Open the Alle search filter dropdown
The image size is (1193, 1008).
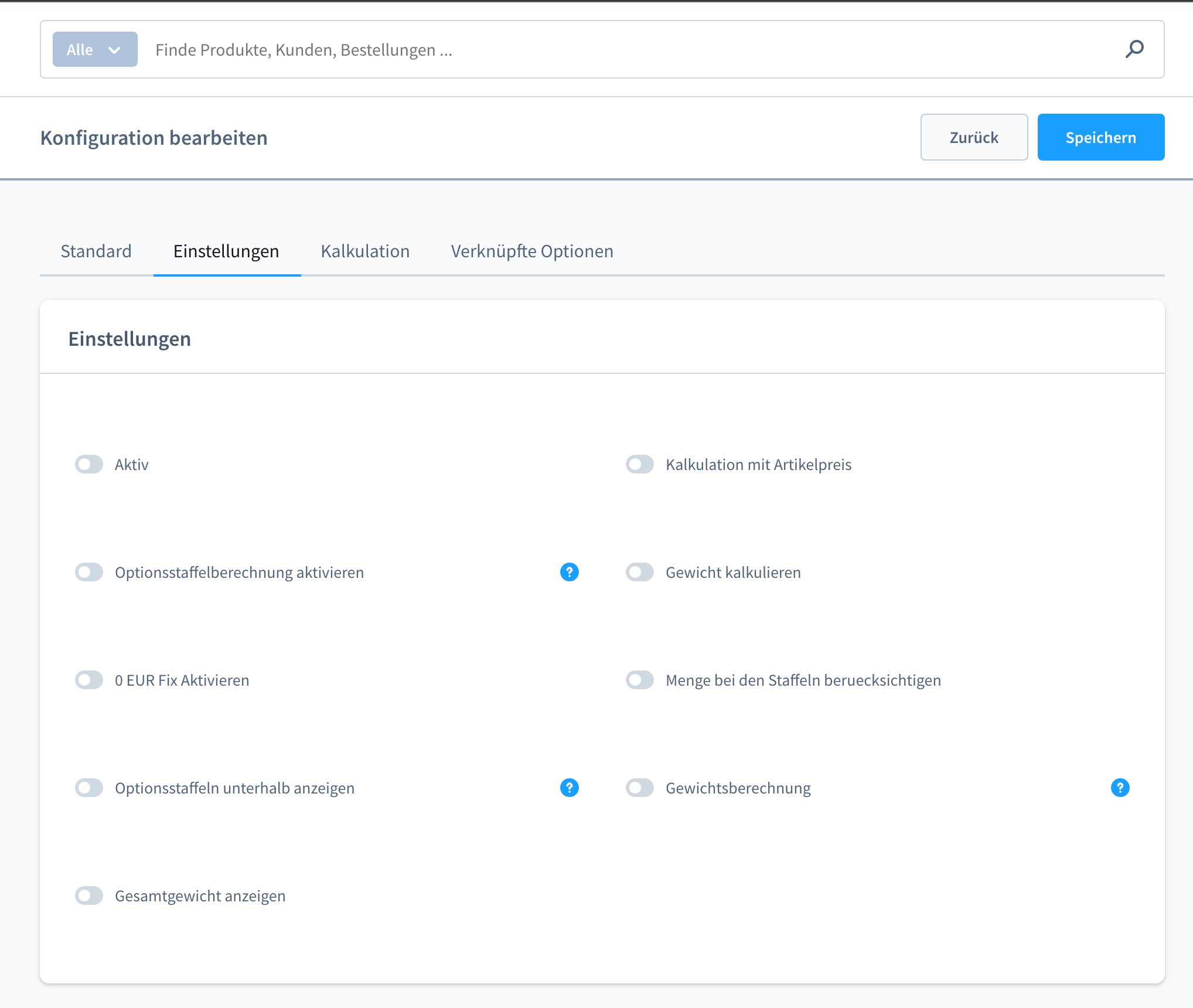[x=95, y=49]
